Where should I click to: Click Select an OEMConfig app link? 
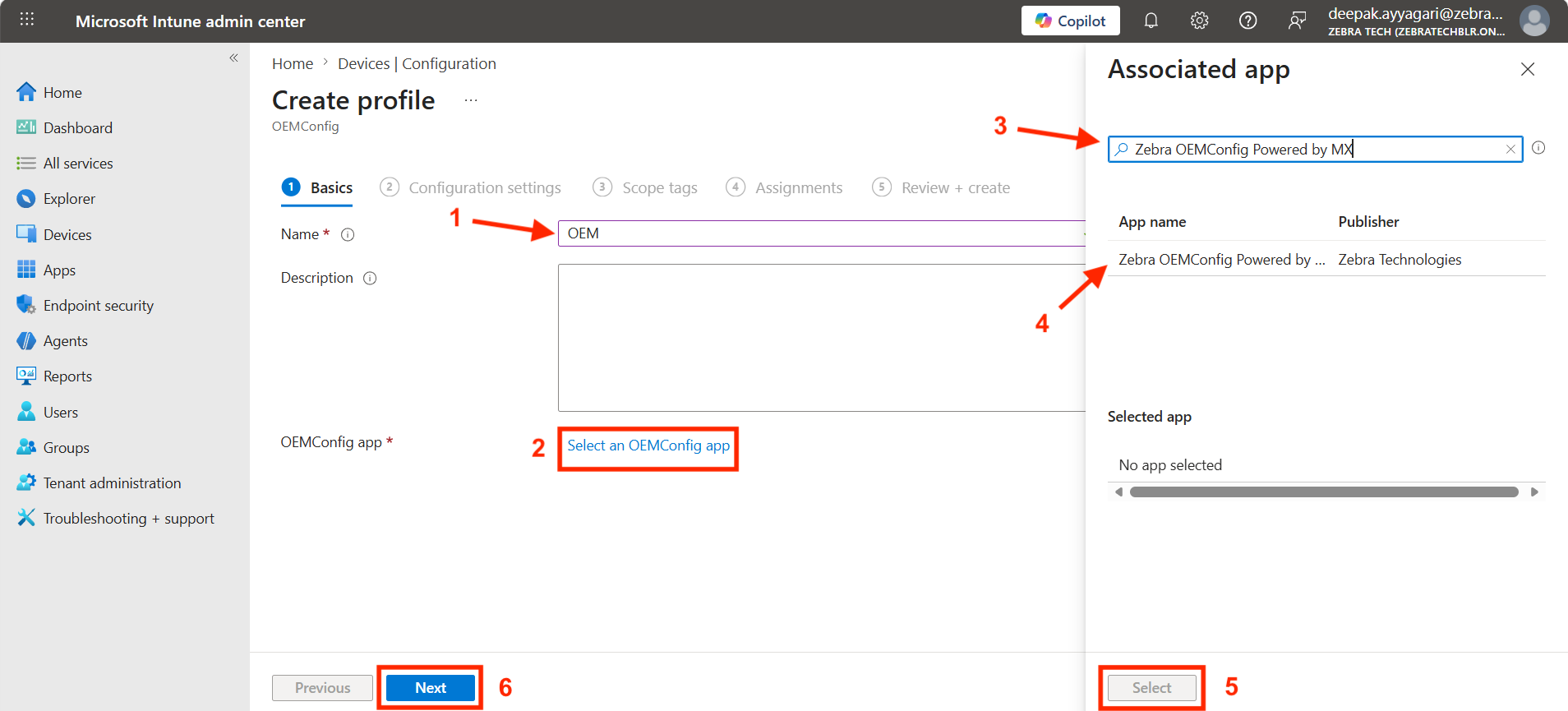tap(648, 446)
